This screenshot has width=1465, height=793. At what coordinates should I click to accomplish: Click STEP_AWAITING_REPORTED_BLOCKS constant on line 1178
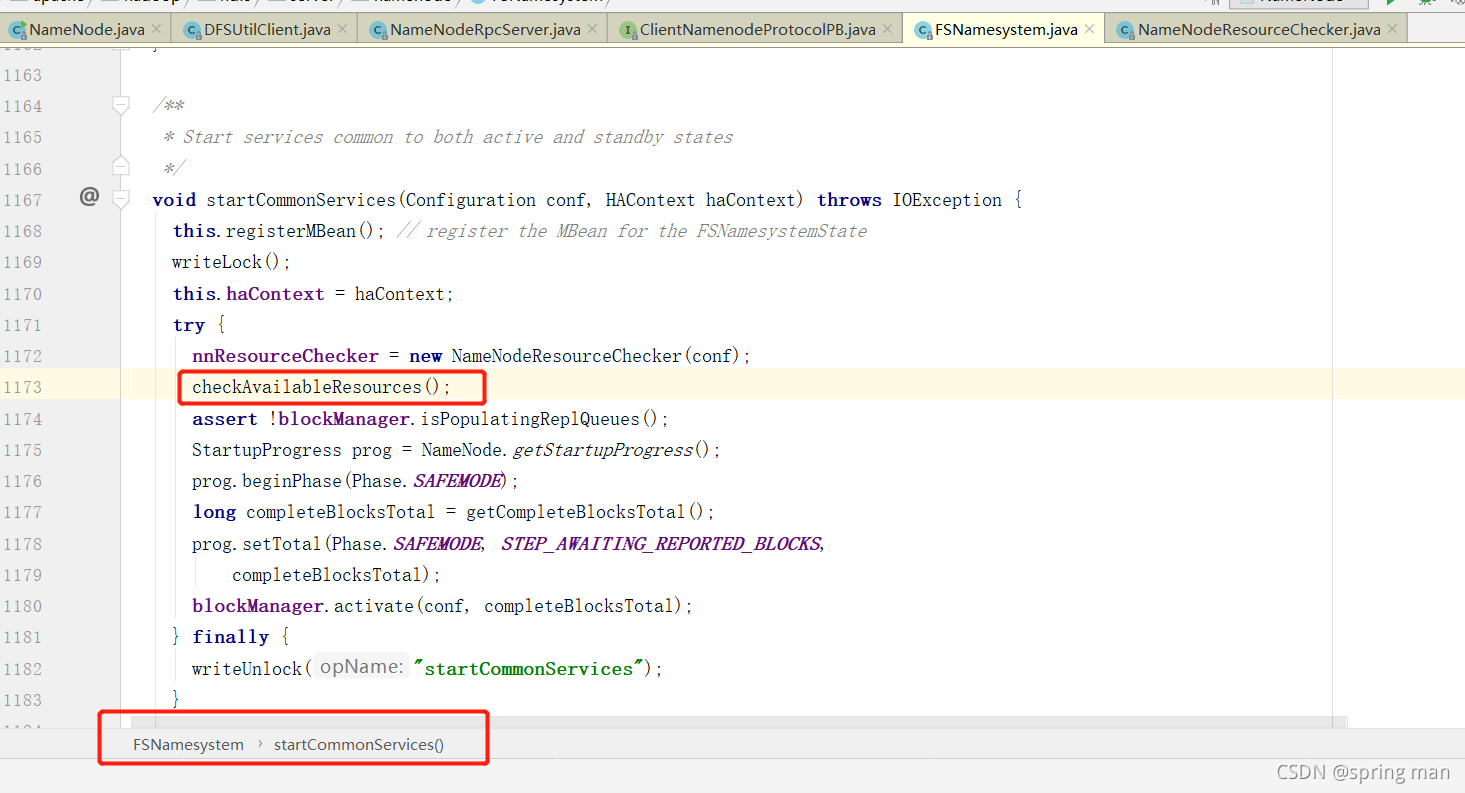(661, 544)
